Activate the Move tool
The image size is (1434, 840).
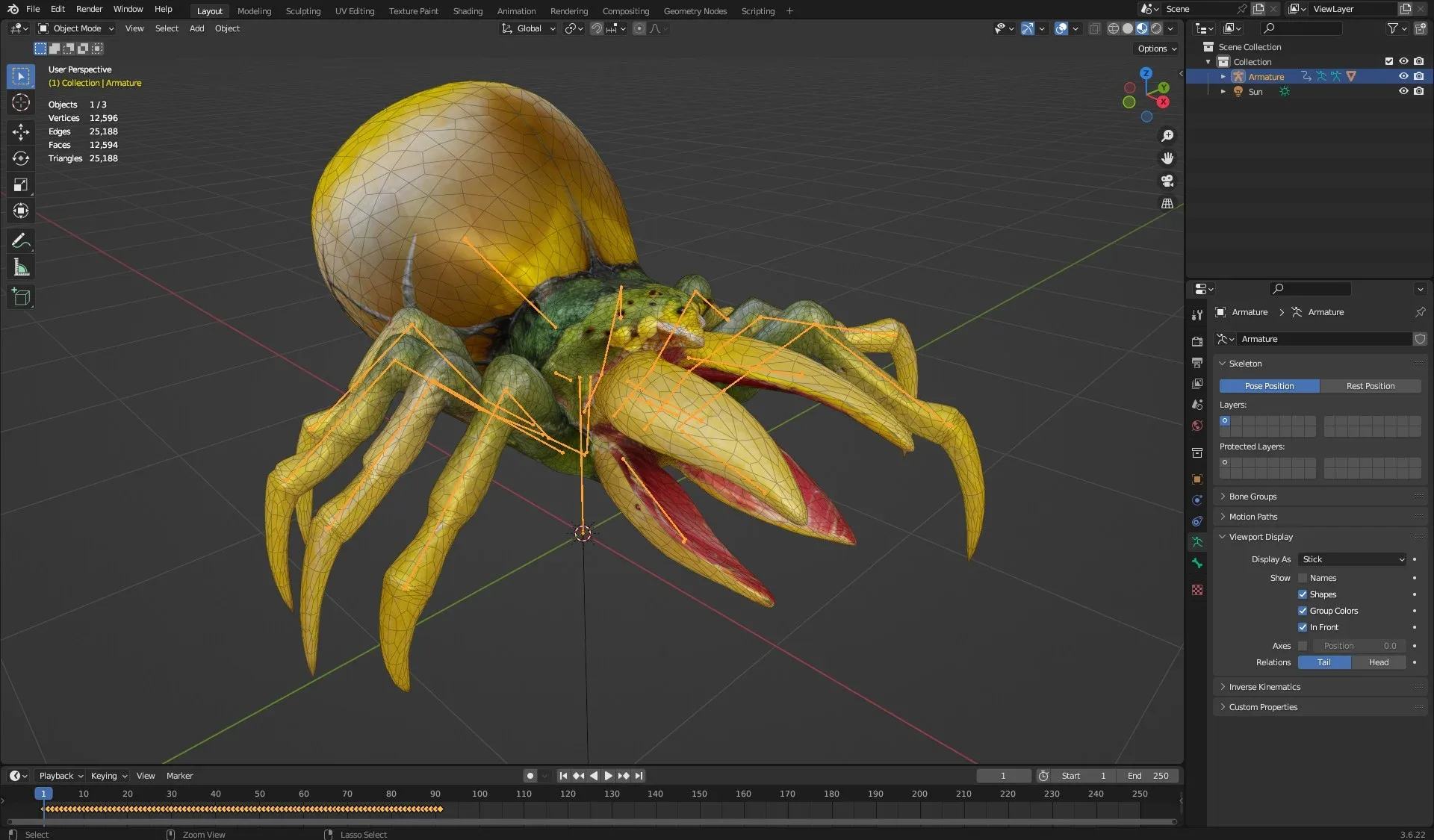(21, 132)
